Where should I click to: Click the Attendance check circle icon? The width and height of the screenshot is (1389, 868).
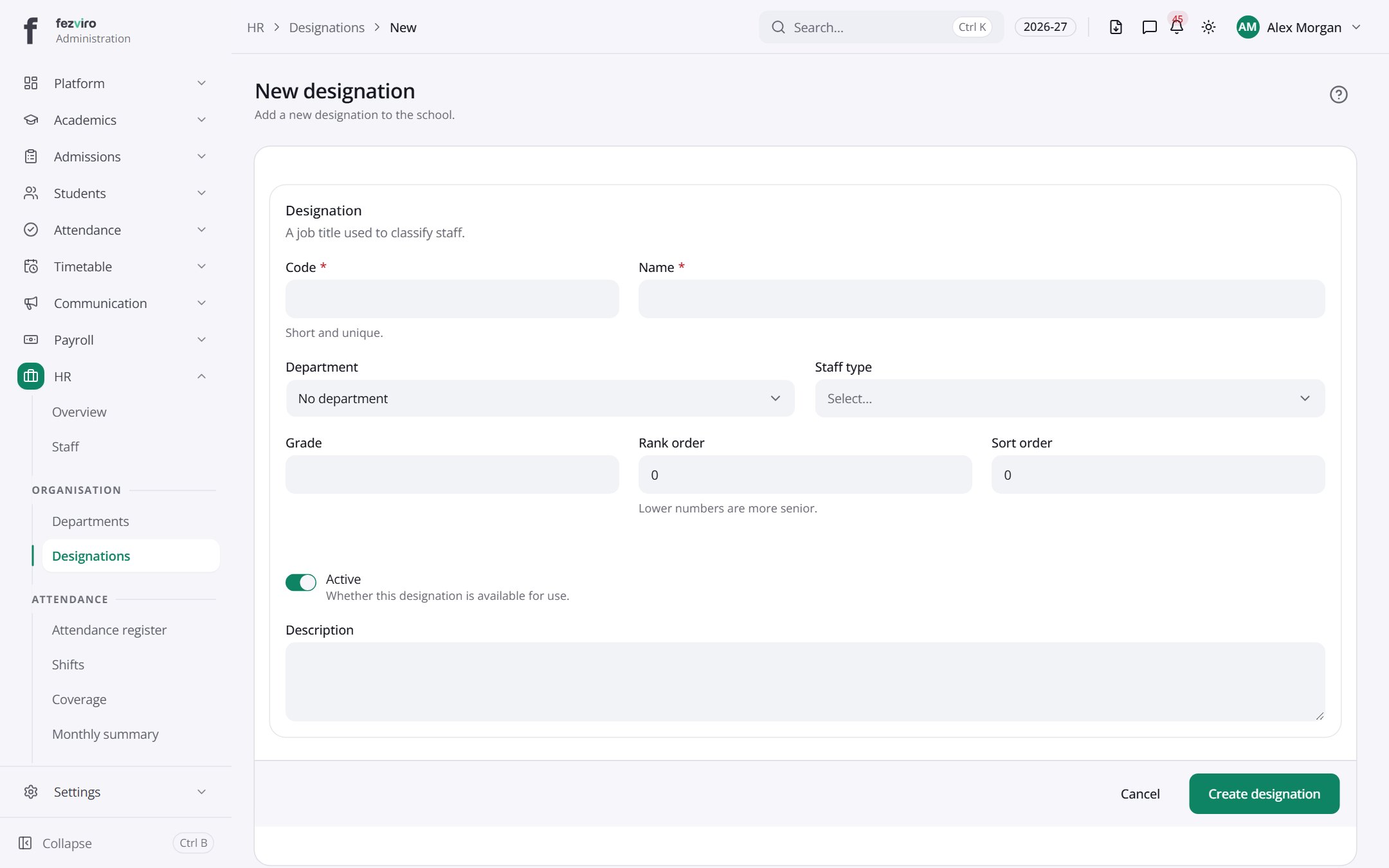31,230
